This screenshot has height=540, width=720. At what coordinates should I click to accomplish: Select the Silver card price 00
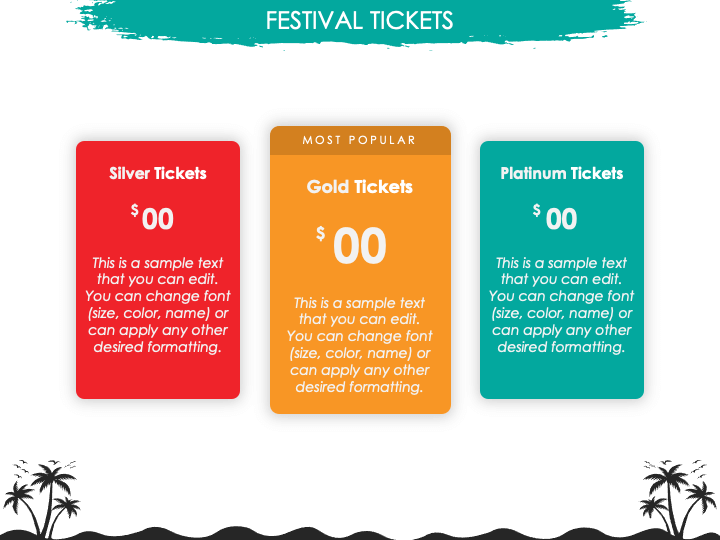pyautogui.click(x=158, y=219)
